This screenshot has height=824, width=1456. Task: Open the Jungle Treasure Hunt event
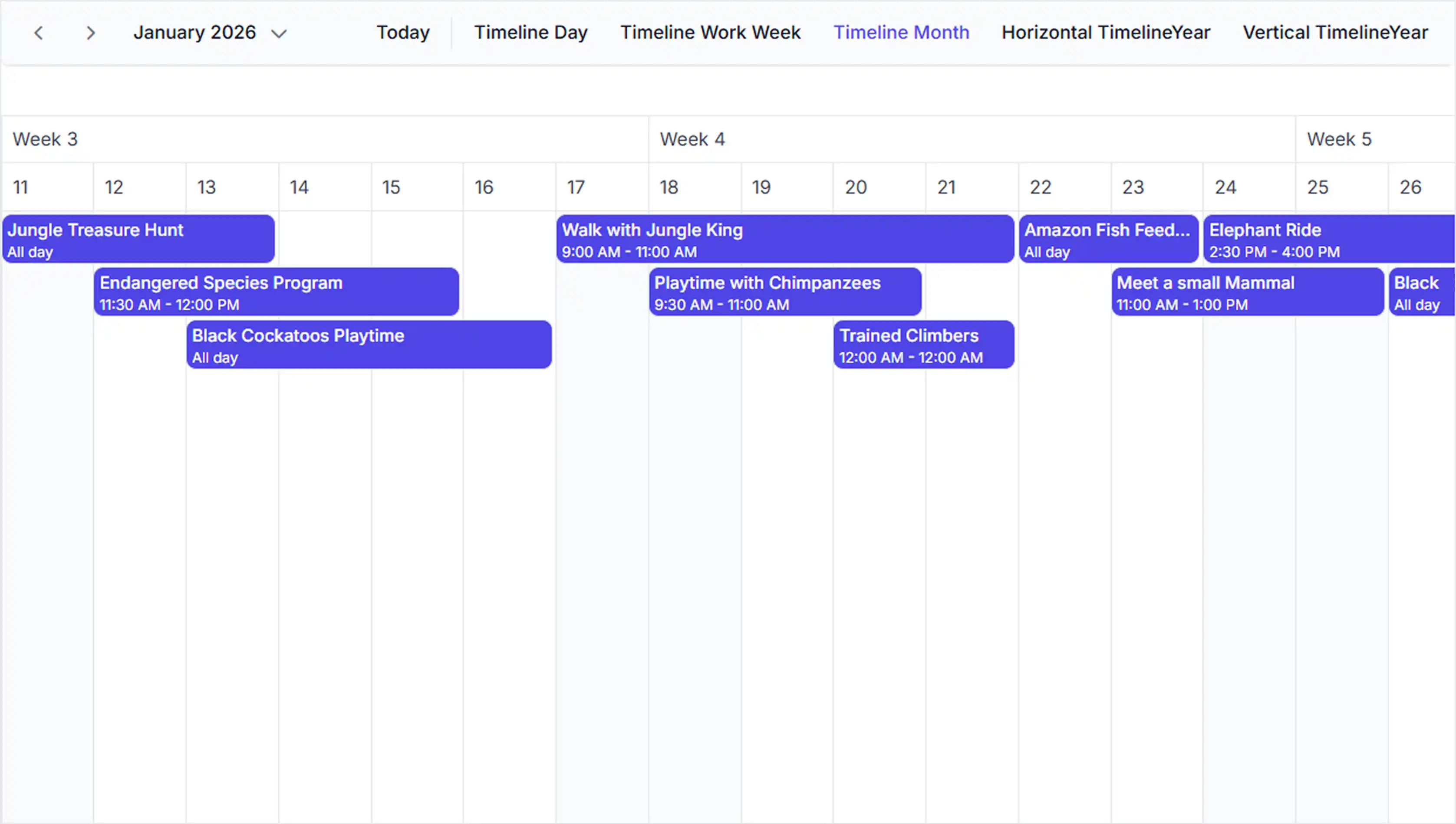tap(138, 239)
